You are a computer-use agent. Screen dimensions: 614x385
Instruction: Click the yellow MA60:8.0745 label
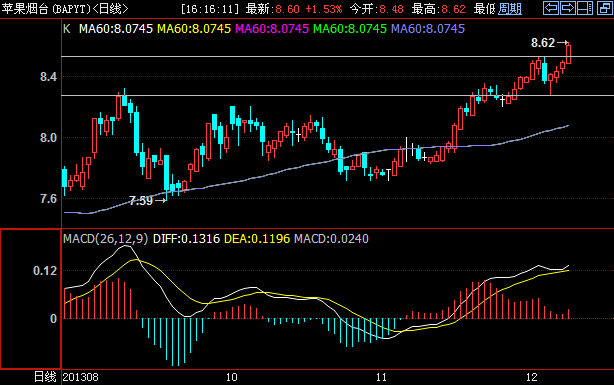[x=194, y=29]
